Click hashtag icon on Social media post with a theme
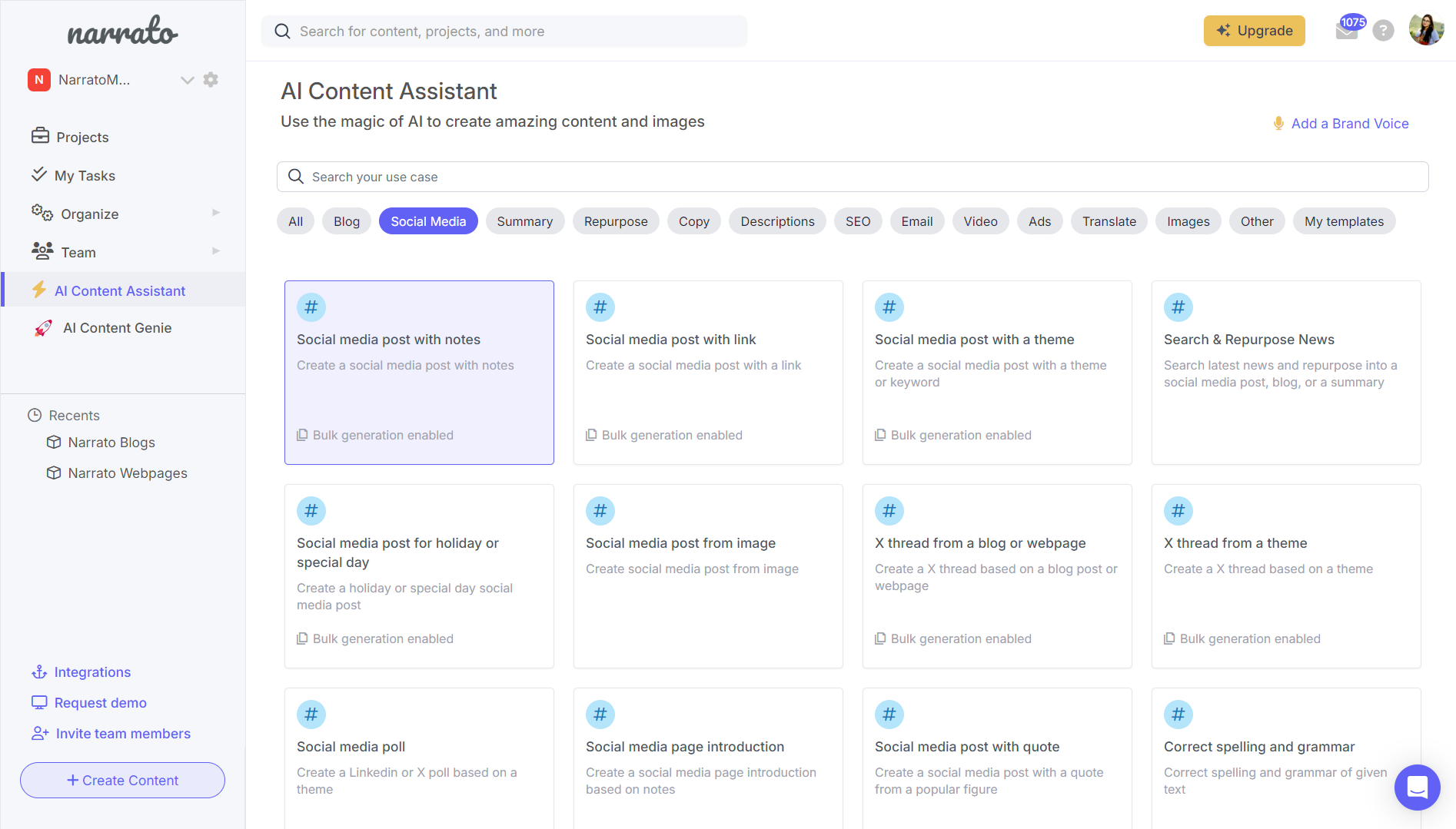 click(x=889, y=307)
